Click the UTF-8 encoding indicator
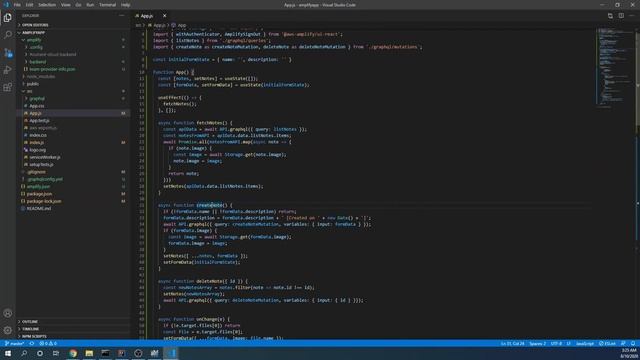This screenshot has width=640, height=360. pos(556,344)
